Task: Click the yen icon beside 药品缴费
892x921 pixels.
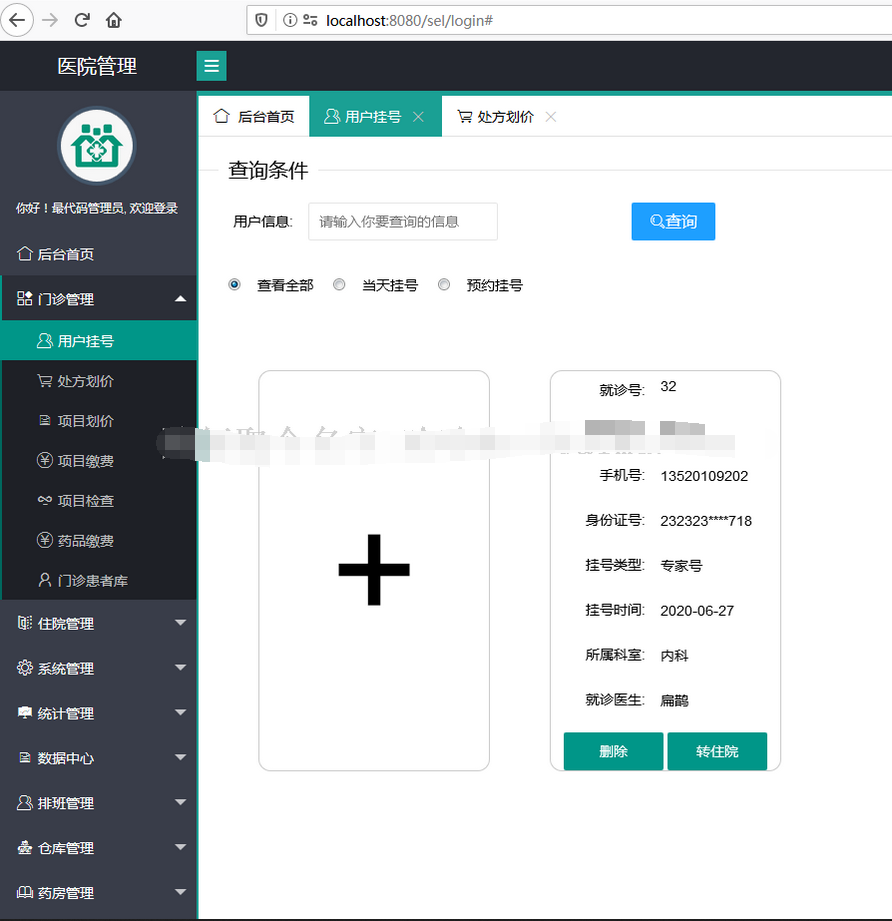Action: pos(45,540)
